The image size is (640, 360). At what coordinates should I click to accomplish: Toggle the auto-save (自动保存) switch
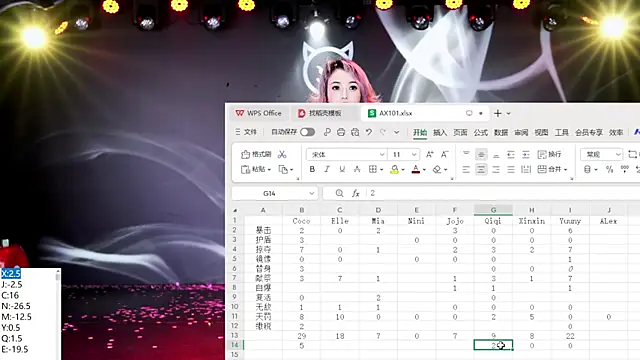click(307, 132)
